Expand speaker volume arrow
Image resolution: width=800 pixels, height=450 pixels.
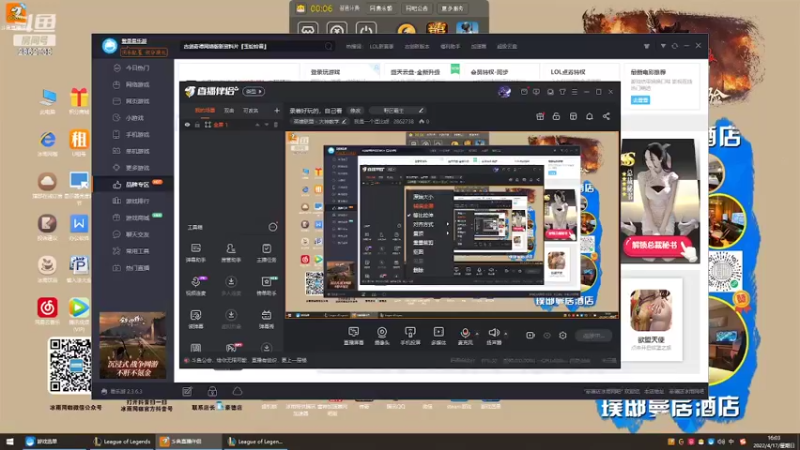[x=506, y=334]
